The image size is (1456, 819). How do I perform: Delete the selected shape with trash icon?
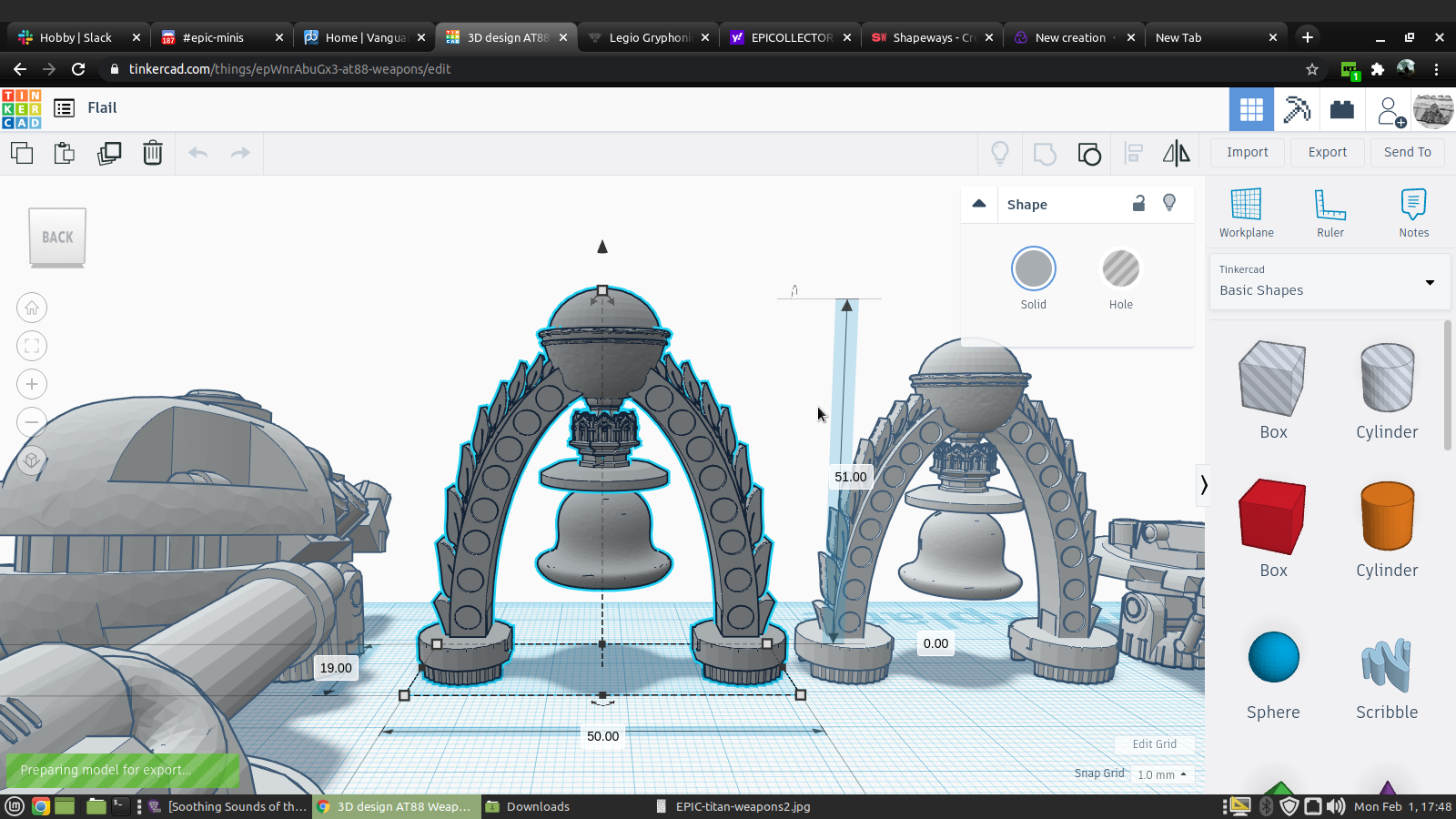[153, 153]
